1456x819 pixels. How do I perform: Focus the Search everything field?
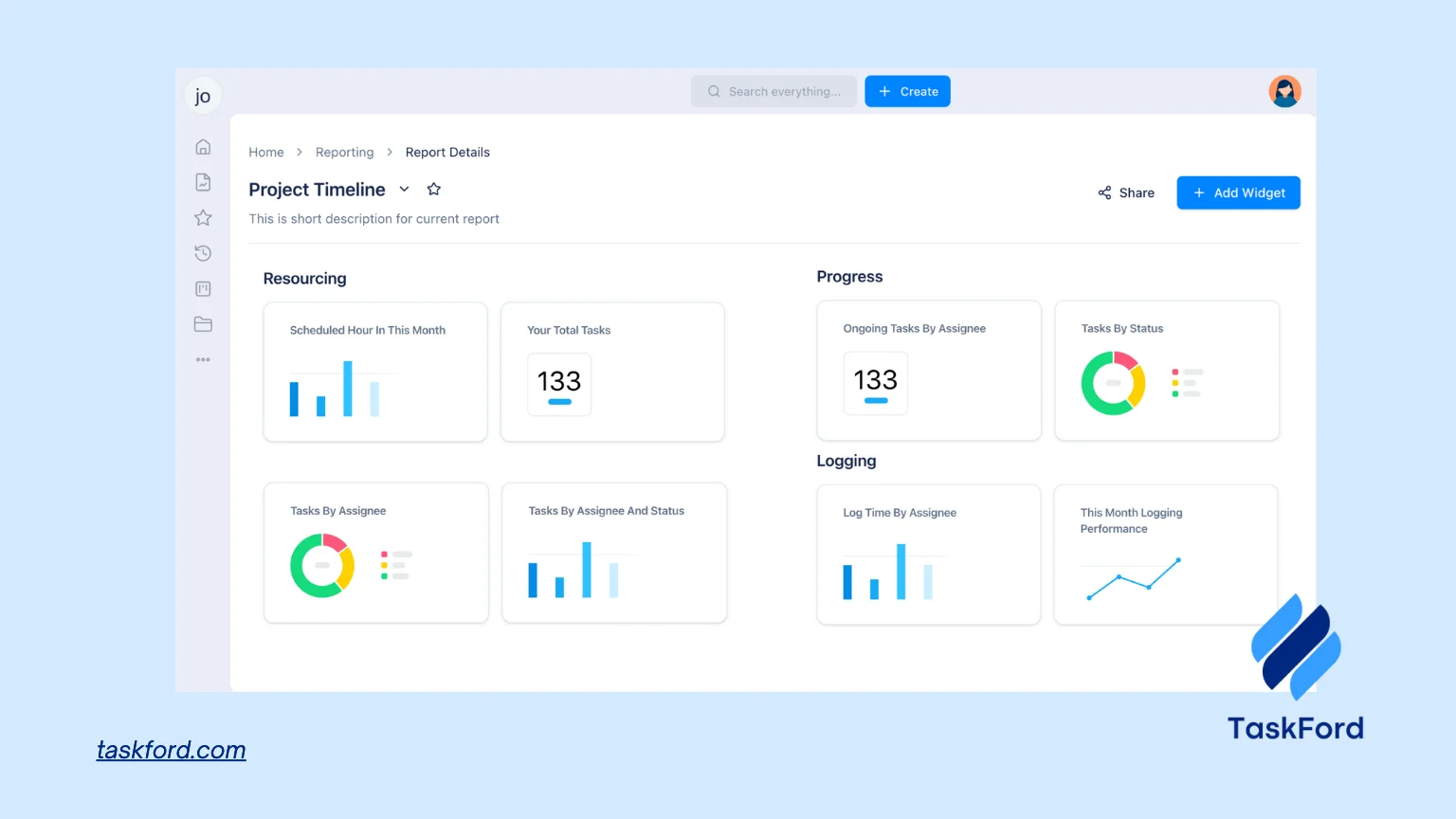click(x=774, y=92)
